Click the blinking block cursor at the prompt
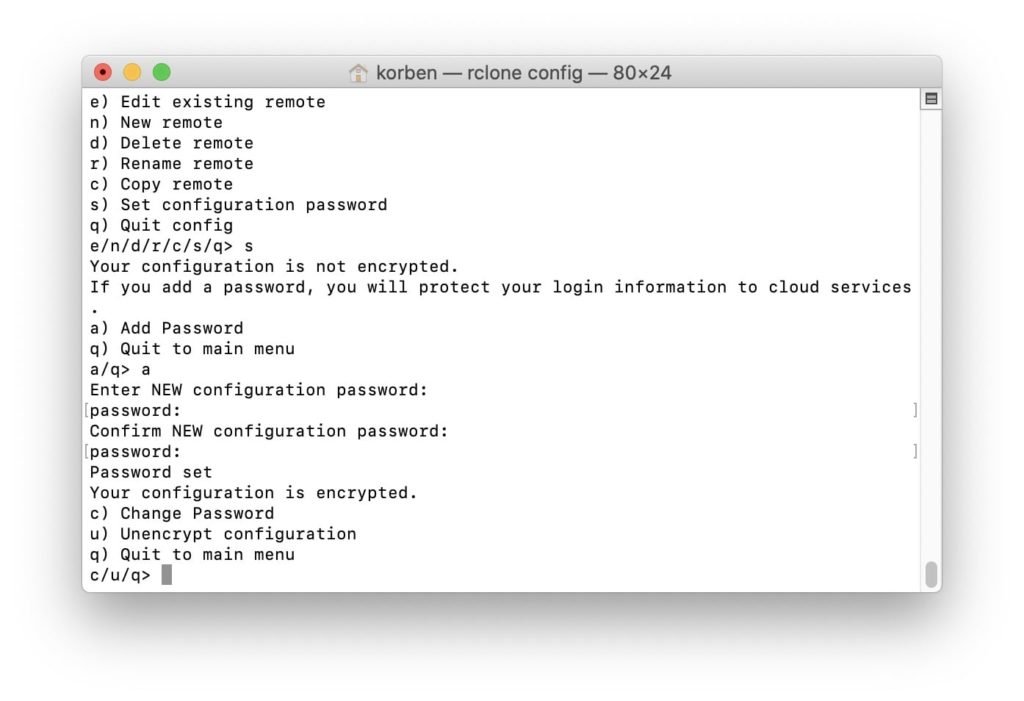This screenshot has height=701, width=1024. [166, 574]
